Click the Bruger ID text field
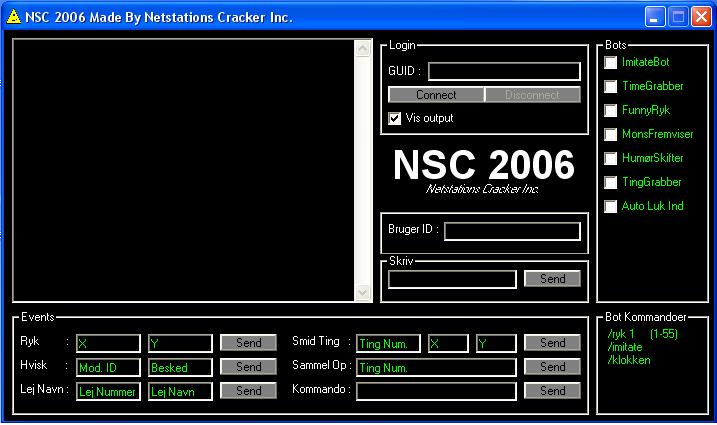The height and width of the screenshot is (425, 717). pyautogui.click(x=512, y=231)
